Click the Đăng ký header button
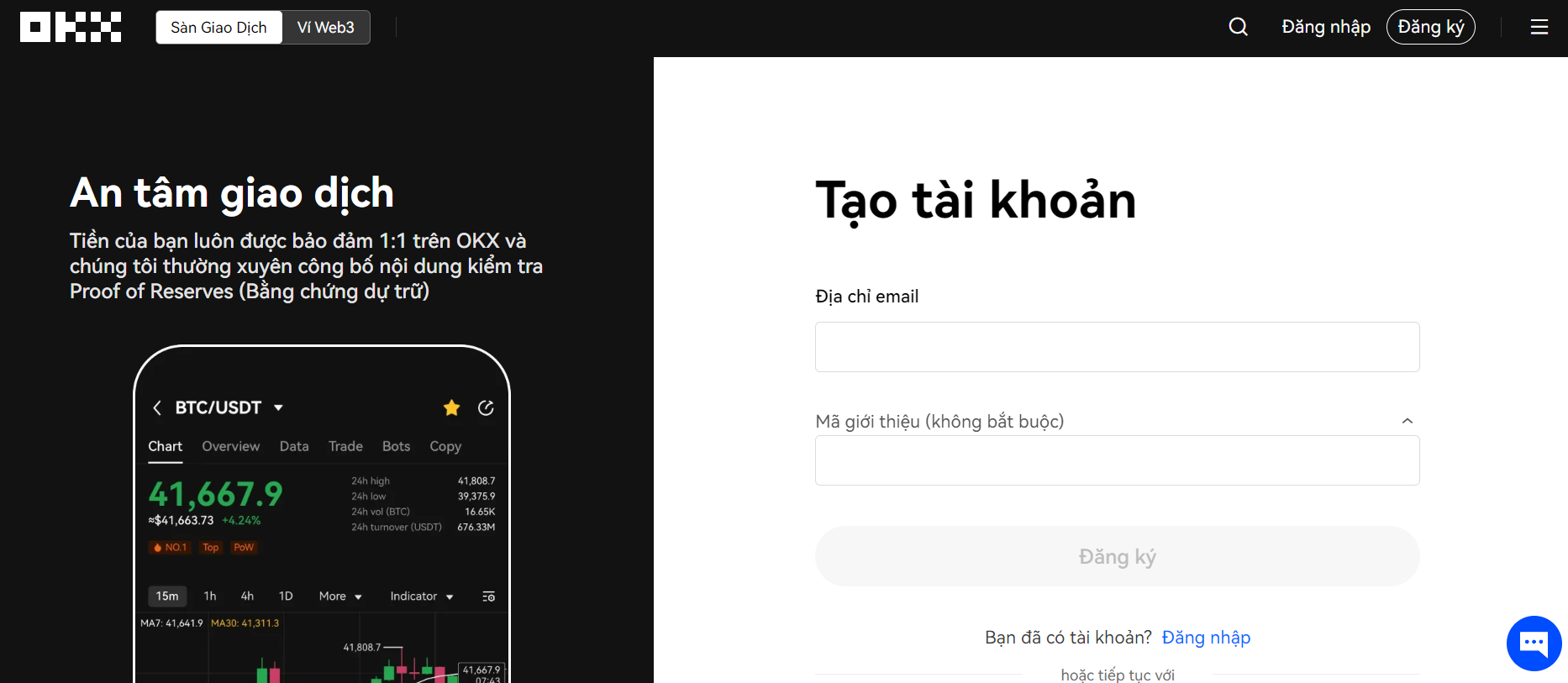This screenshot has width=1568, height=683. pos(1431,27)
